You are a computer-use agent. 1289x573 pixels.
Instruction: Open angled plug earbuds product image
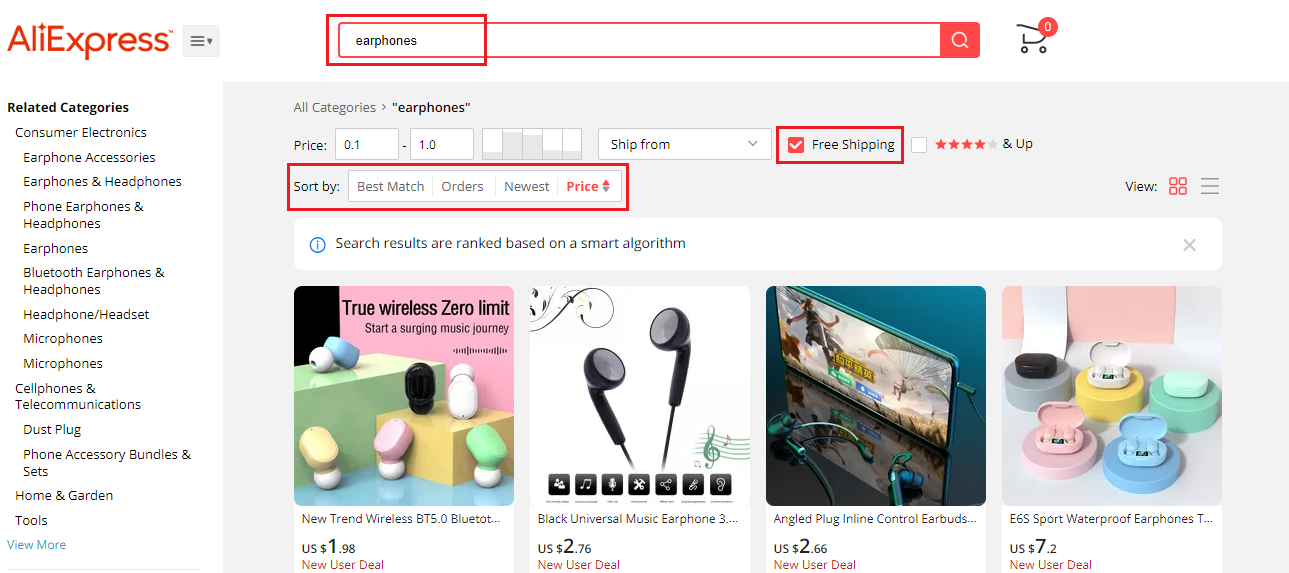[x=876, y=396]
